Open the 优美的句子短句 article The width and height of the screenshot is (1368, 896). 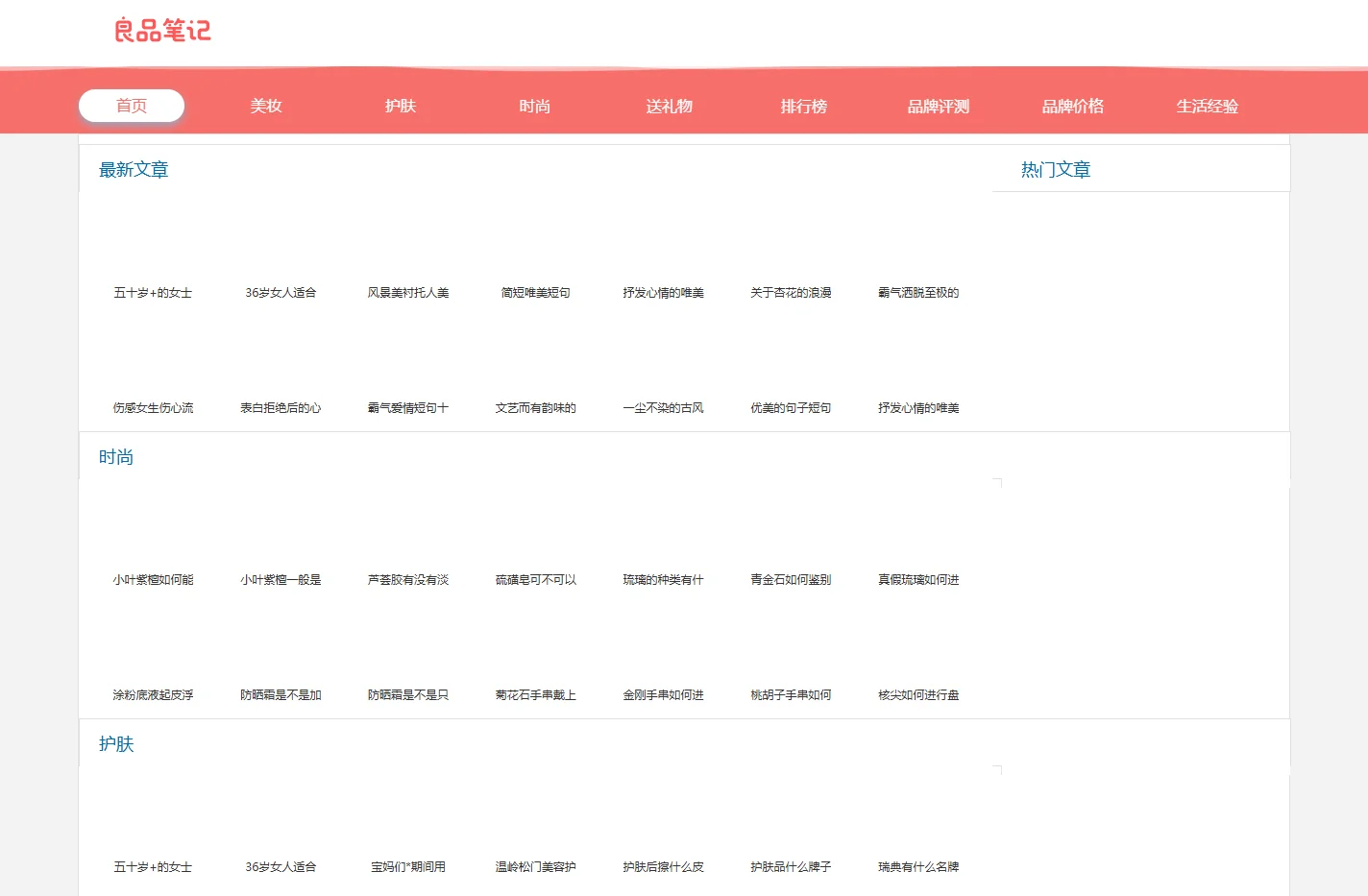792,408
